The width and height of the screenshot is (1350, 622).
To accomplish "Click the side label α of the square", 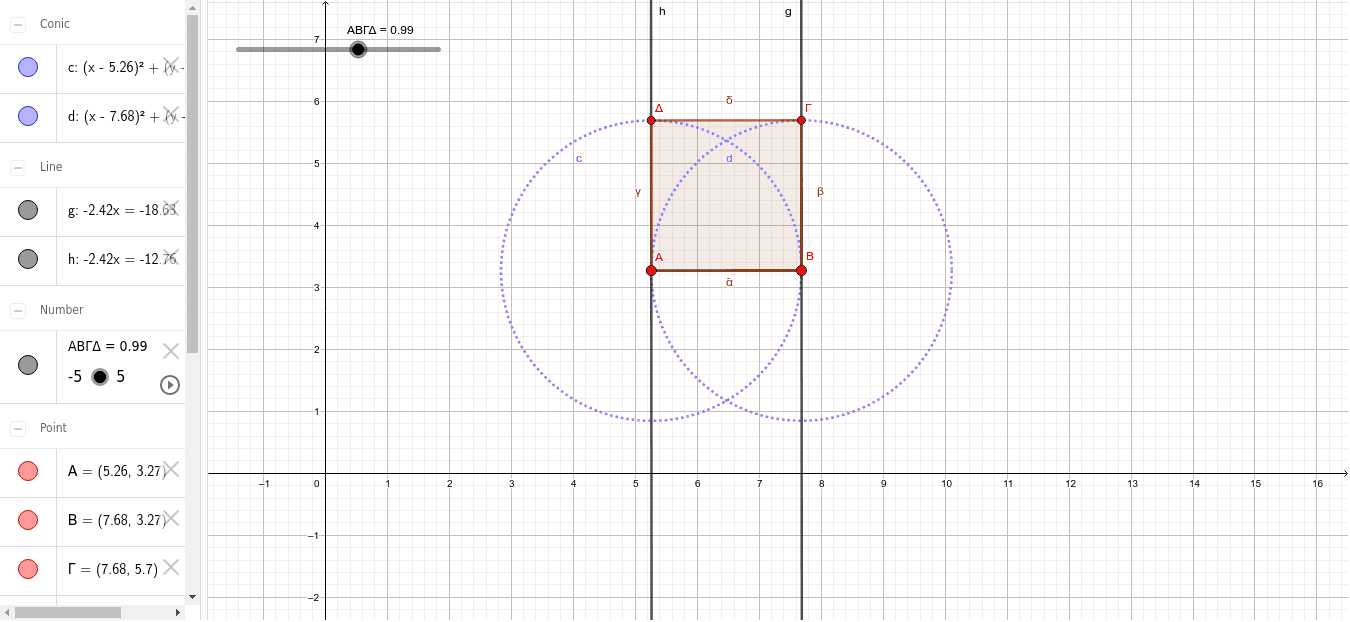I will click(x=729, y=282).
